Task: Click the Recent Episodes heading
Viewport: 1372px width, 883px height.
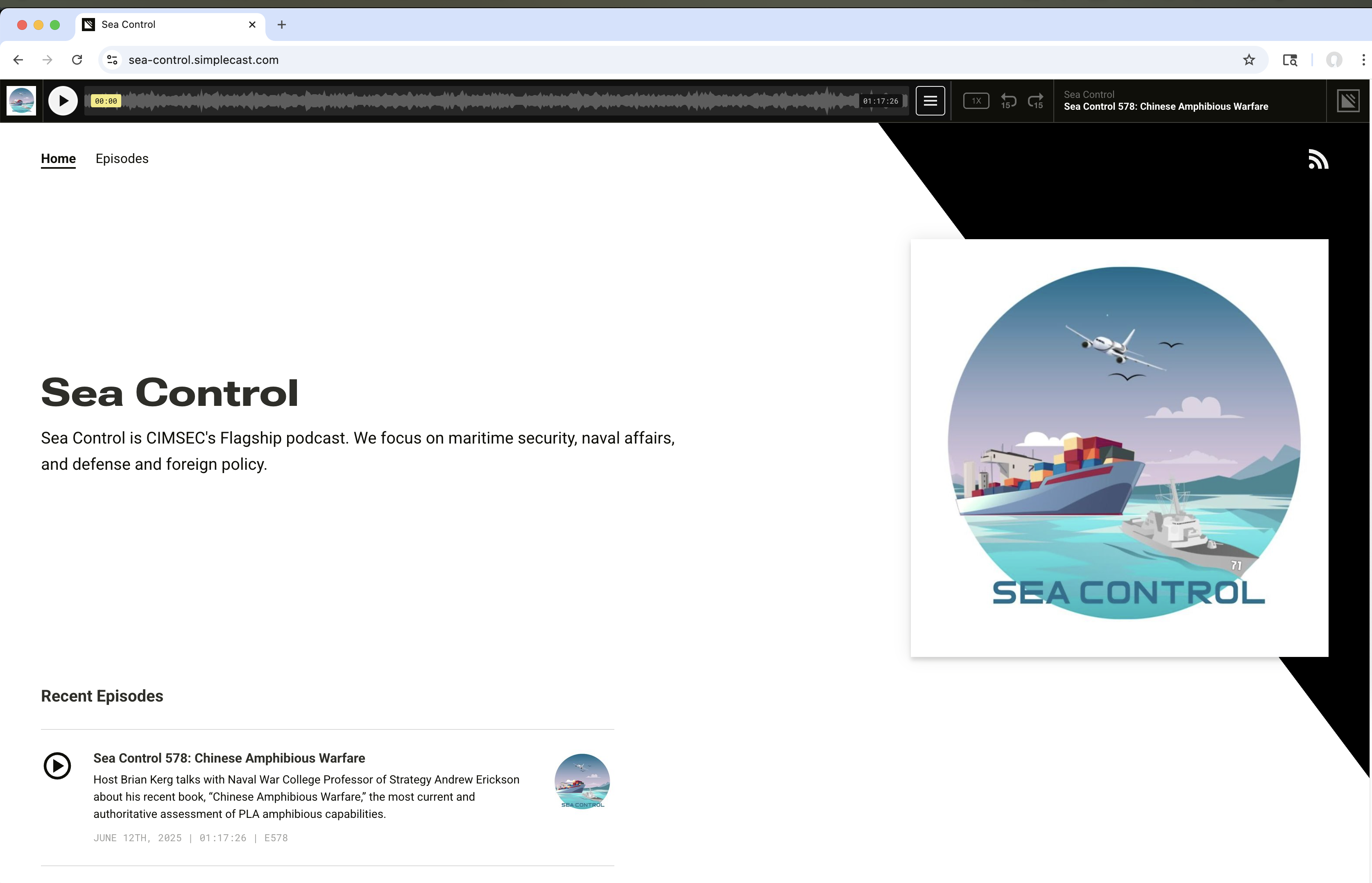Action: tap(102, 696)
